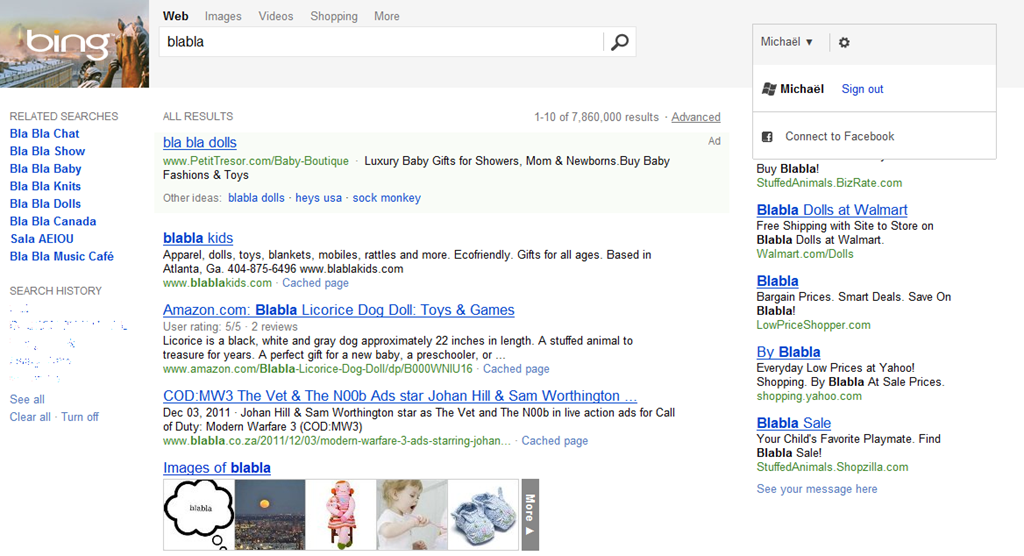Click the StuffedAnimals.Shopzilla.com URL

[832, 467]
